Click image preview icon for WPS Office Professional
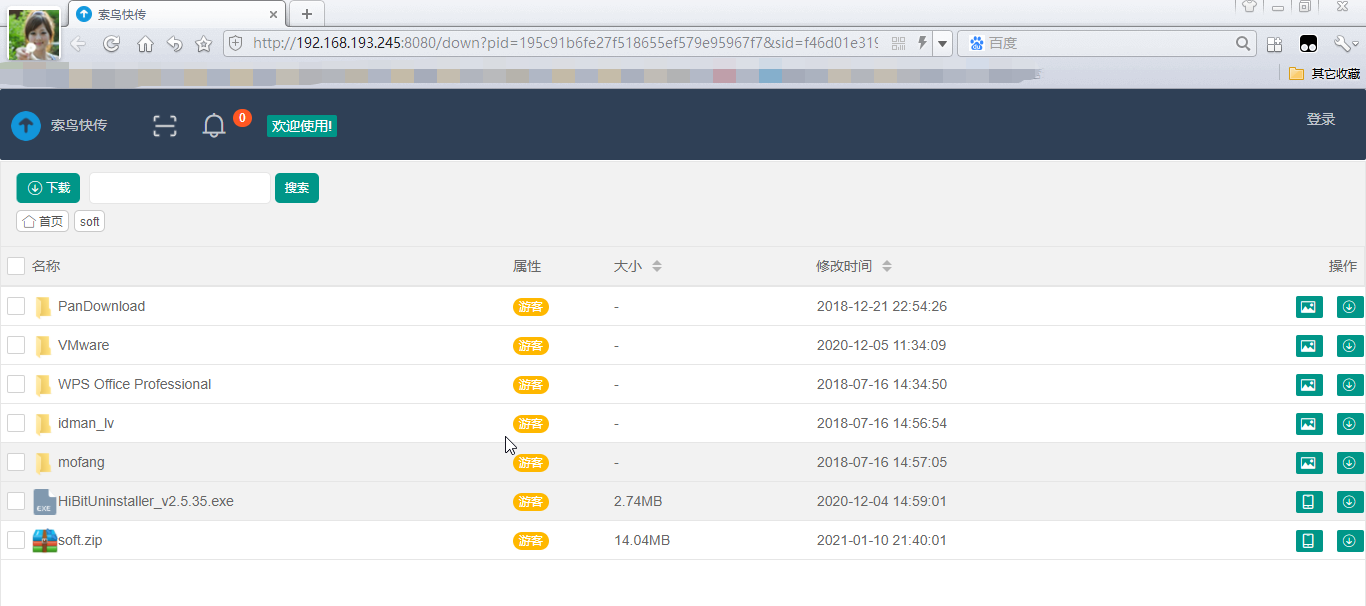This screenshot has height=606, width=1366. 1309,385
